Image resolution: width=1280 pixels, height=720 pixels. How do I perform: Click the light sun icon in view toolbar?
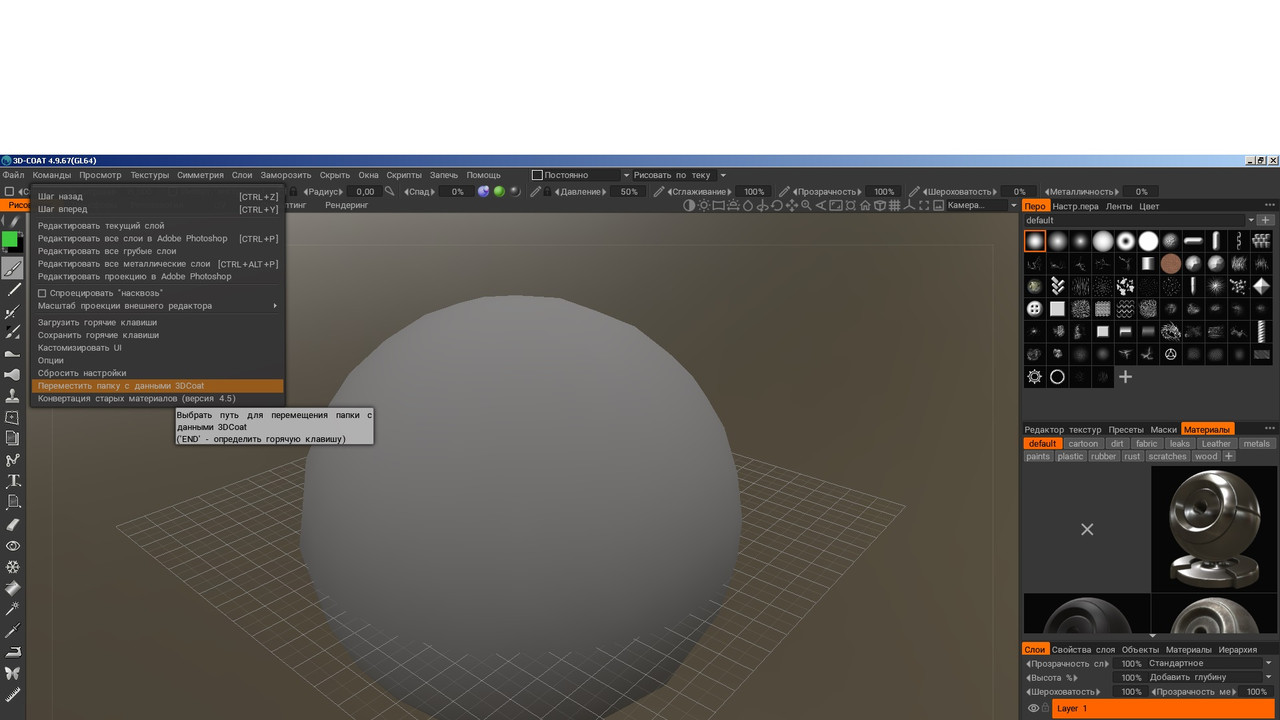pos(703,205)
